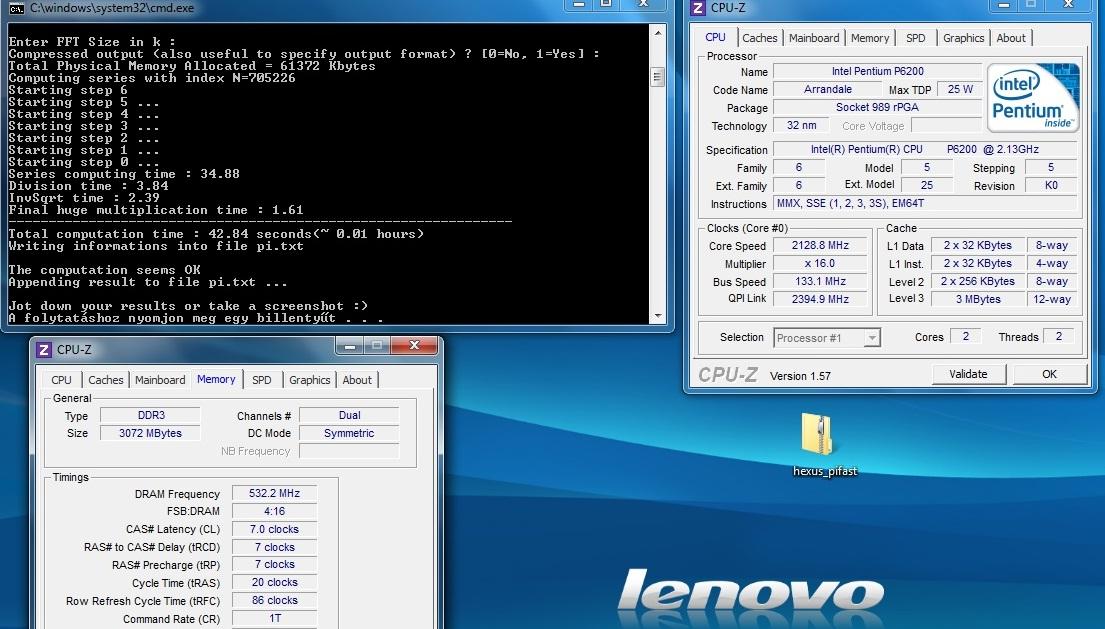Image resolution: width=1105 pixels, height=629 pixels.
Task: Open About tab in CPU-Z memory window
Action: pos(357,380)
